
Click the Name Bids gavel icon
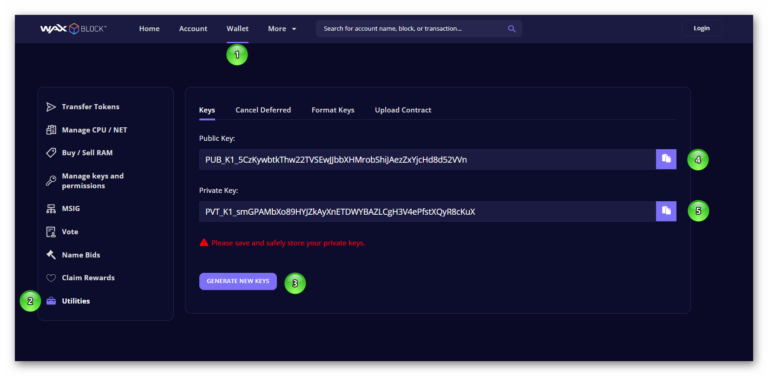[51, 255]
